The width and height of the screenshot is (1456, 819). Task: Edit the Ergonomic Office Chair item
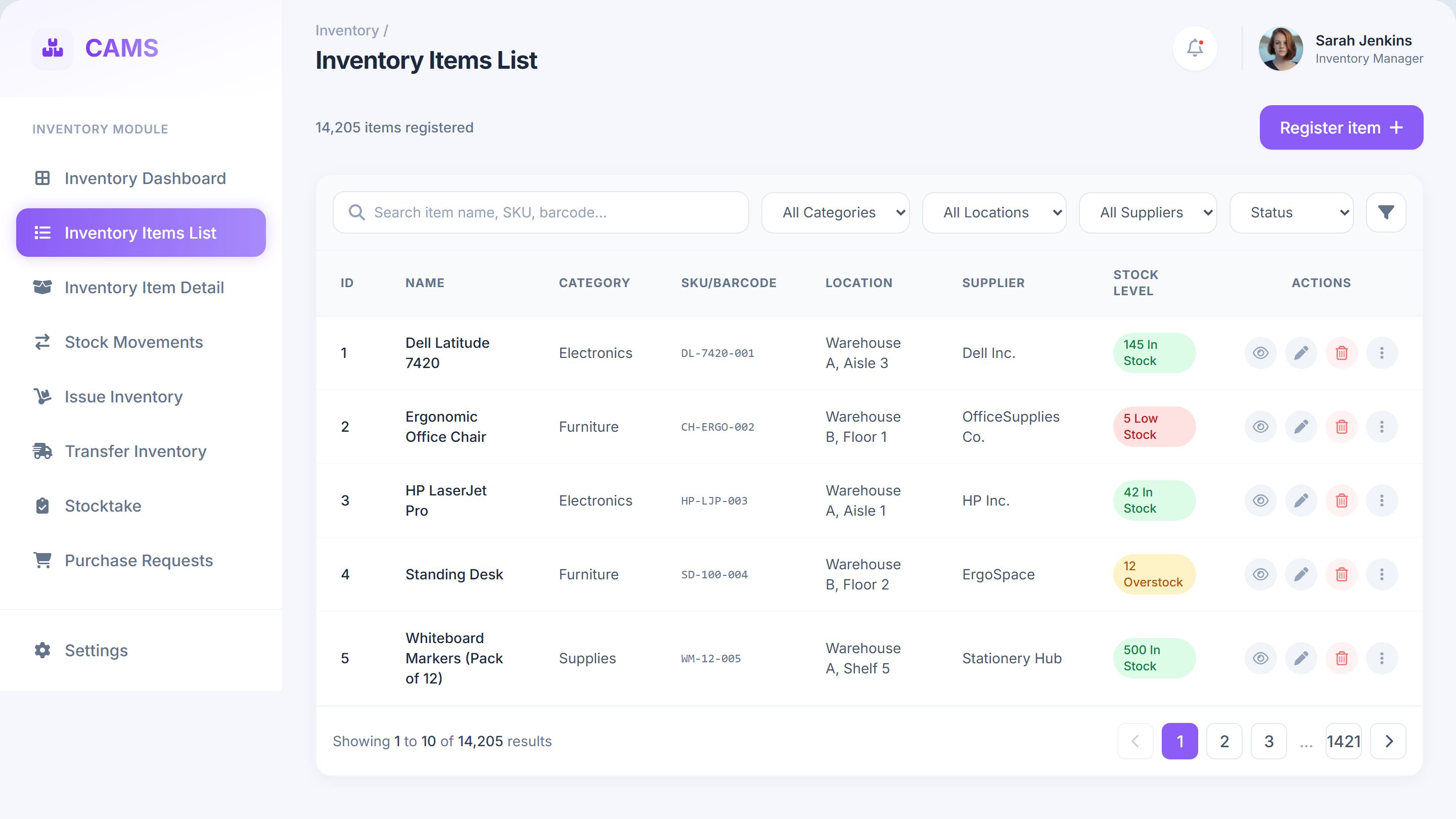coord(1301,427)
